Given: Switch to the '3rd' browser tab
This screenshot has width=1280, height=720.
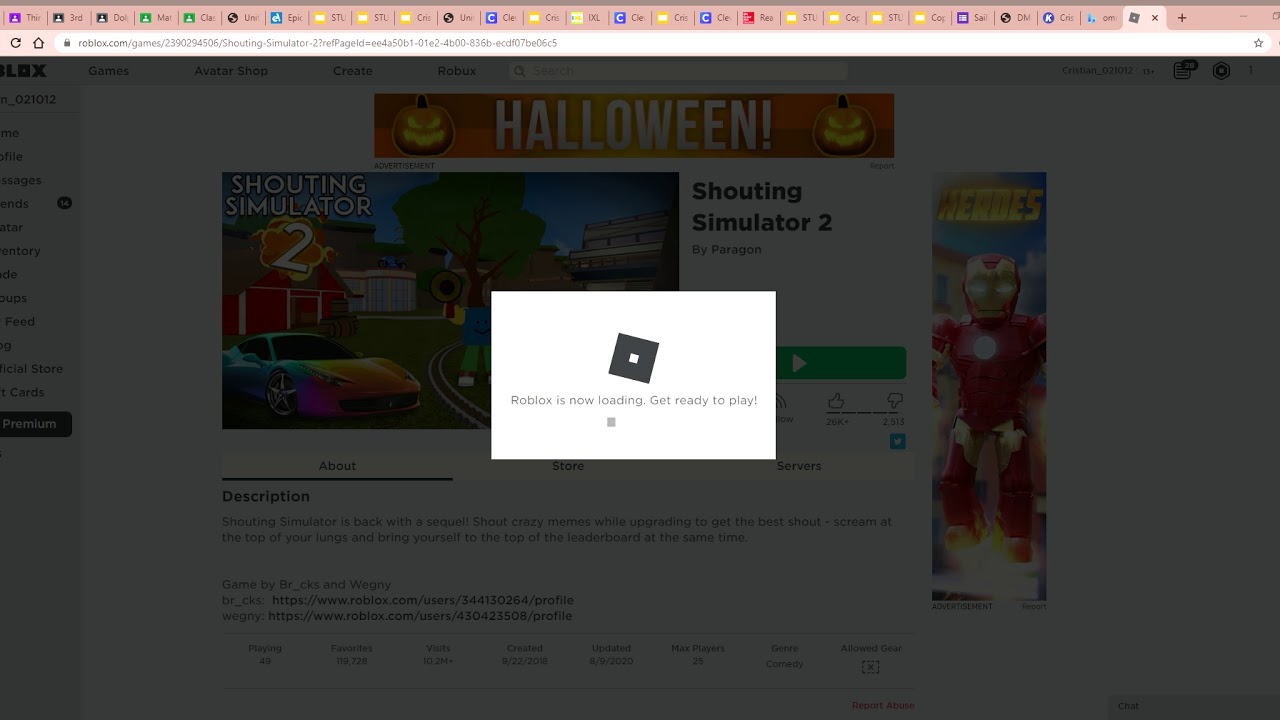Looking at the screenshot, I should [69, 18].
